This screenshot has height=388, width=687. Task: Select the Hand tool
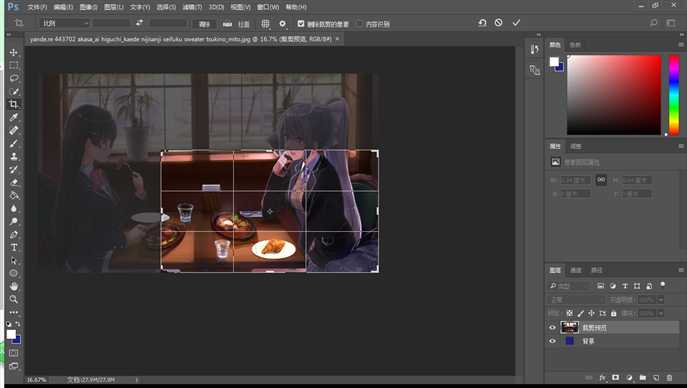(14, 286)
